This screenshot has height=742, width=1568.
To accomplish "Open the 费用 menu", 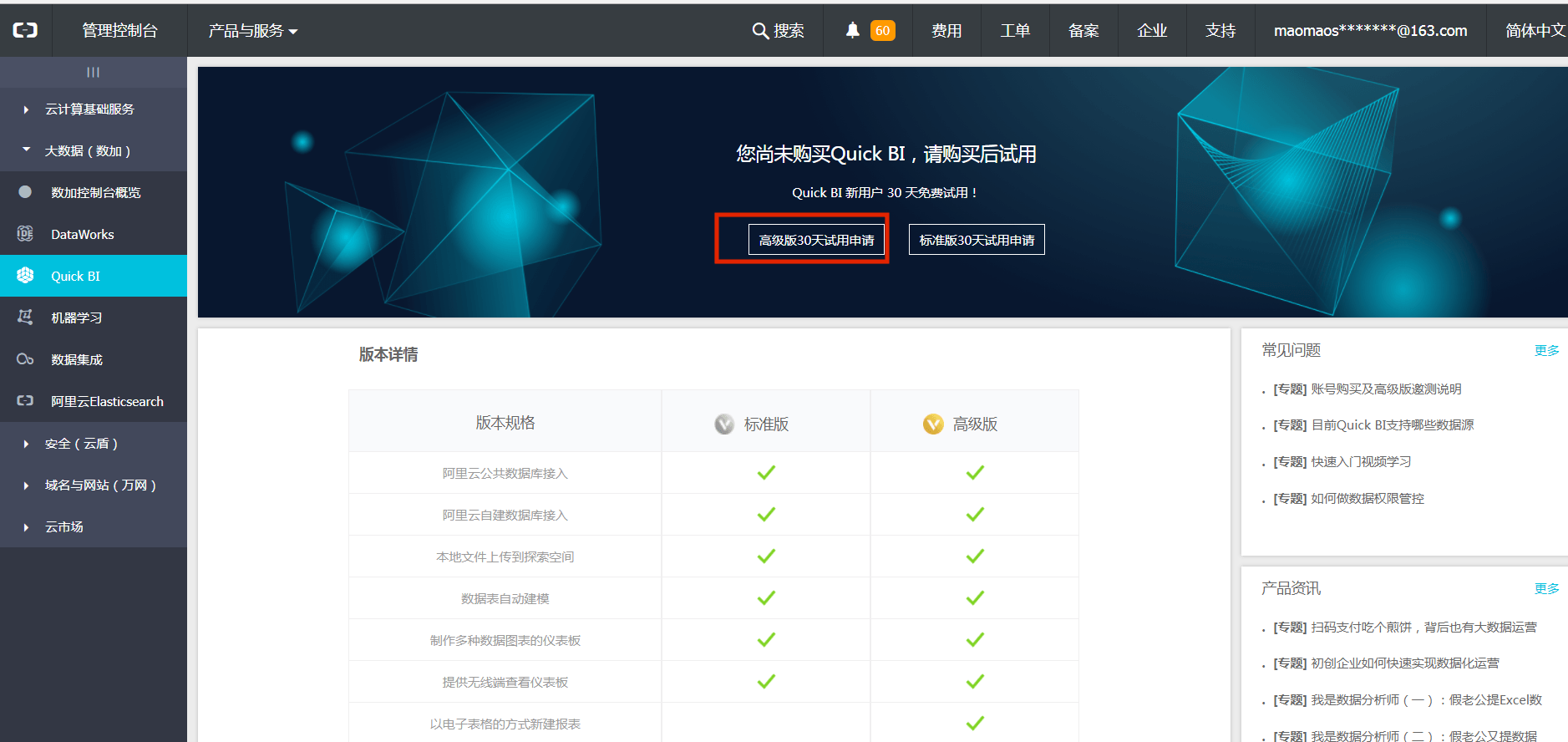I will pos(946,31).
